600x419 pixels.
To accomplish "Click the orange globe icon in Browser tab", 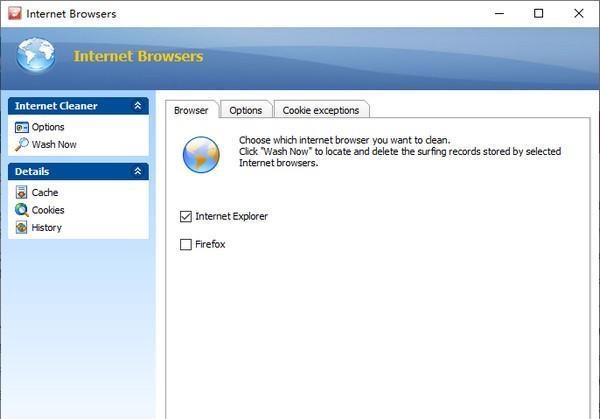I will [x=201, y=155].
